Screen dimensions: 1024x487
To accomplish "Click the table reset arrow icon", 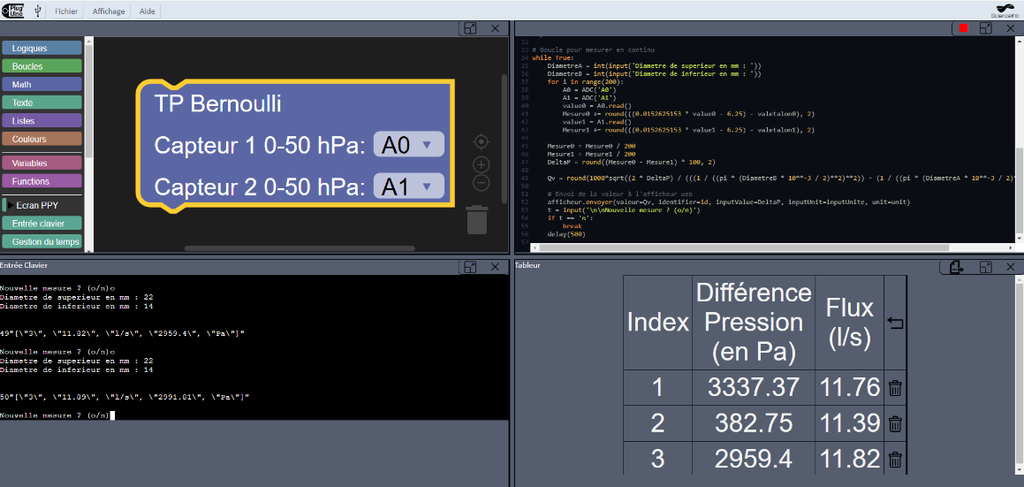I will tap(895, 322).
